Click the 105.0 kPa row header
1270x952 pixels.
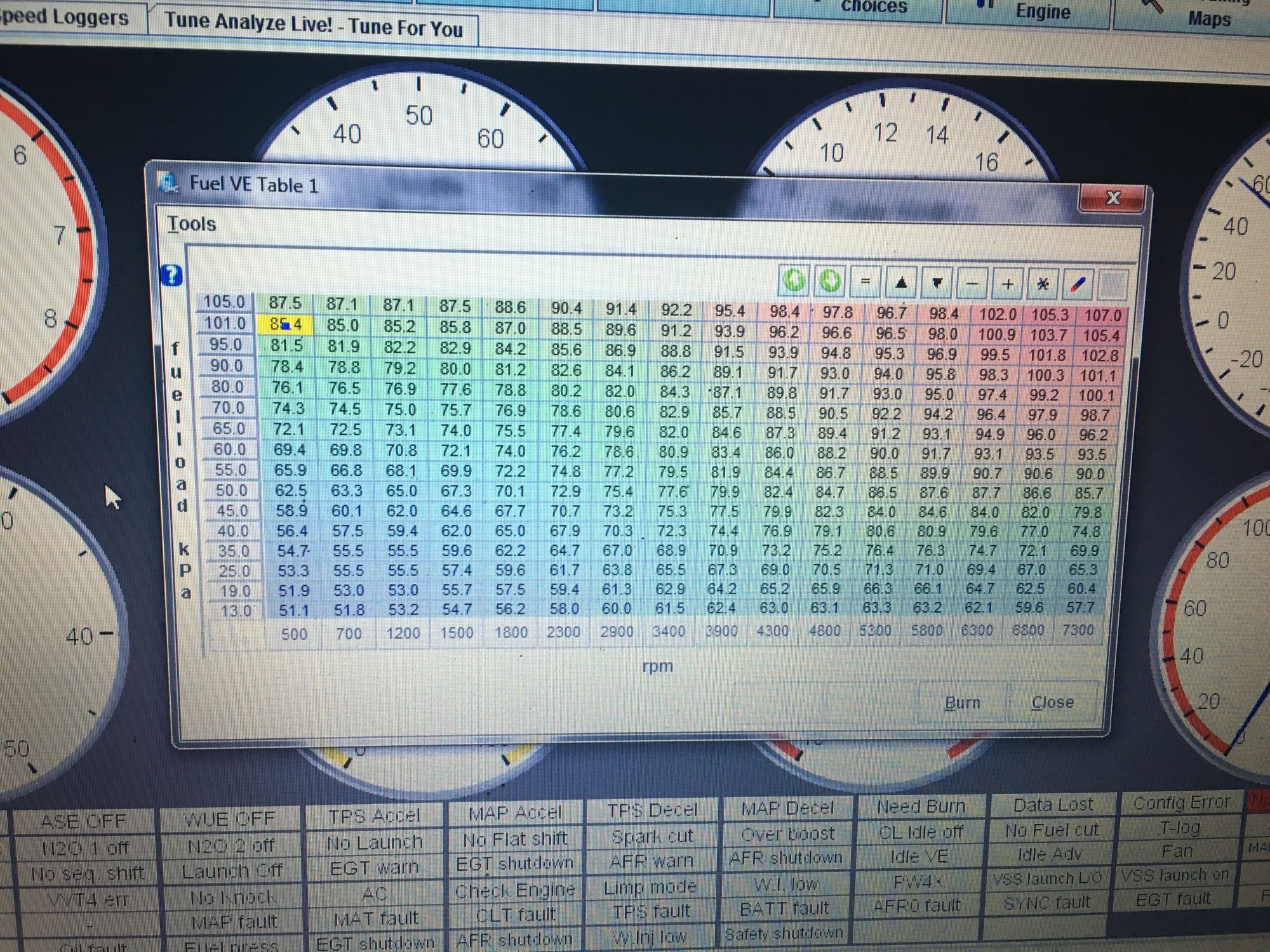click(x=224, y=302)
